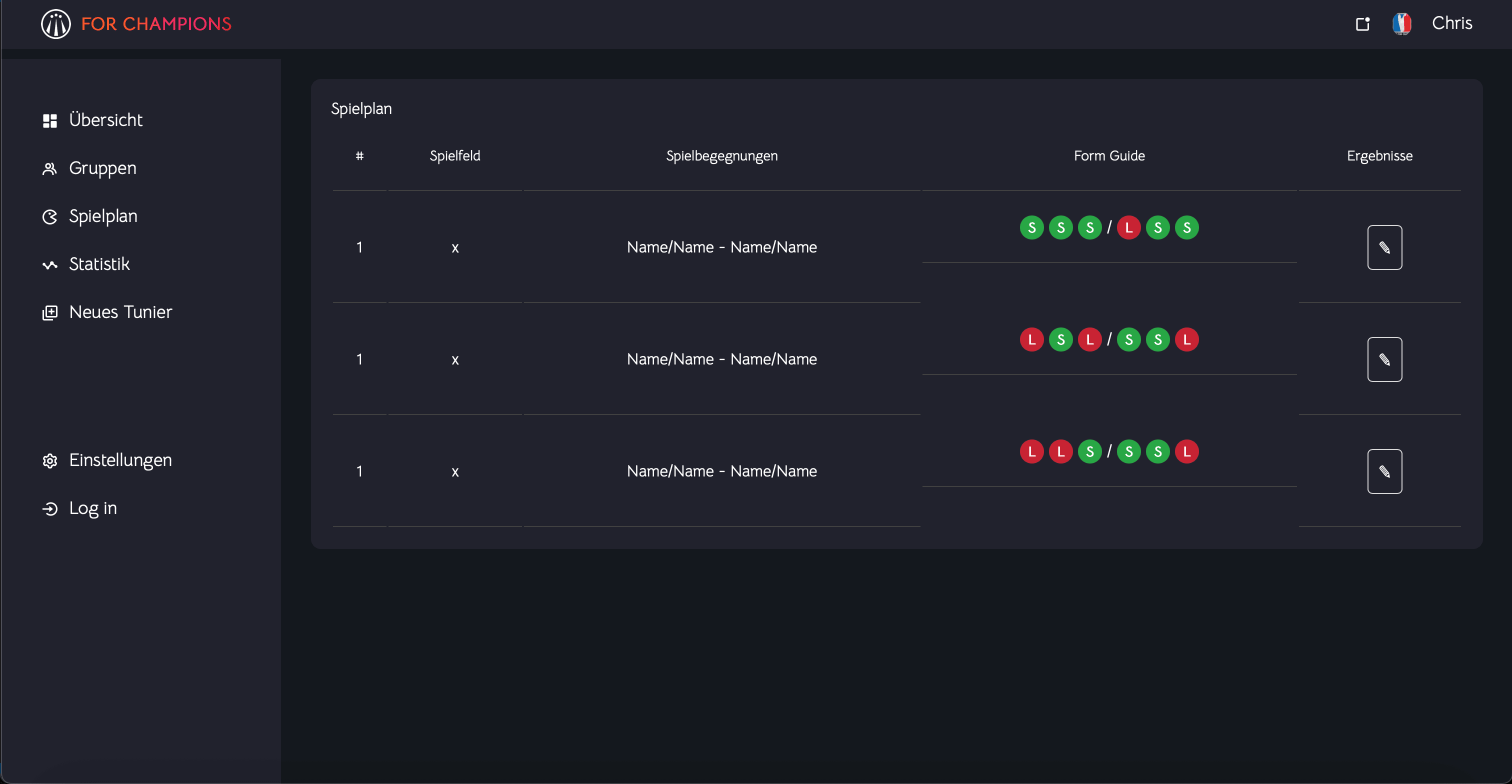Click the Log in arrow icon
1512x784 pixels.
50,509
